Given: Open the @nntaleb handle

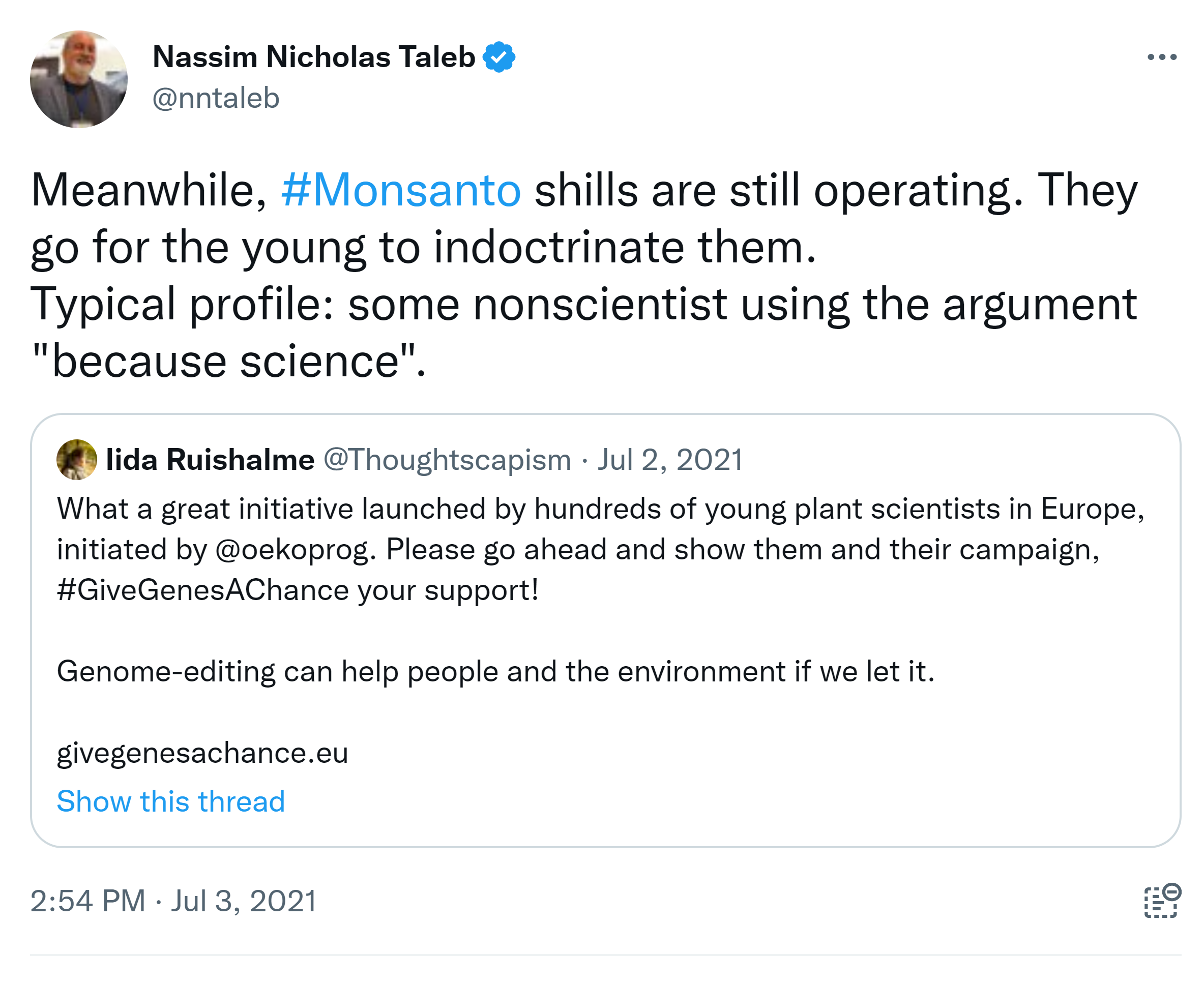Looking at the screenshot, I should pyautogui.click(x=216, y=99).
